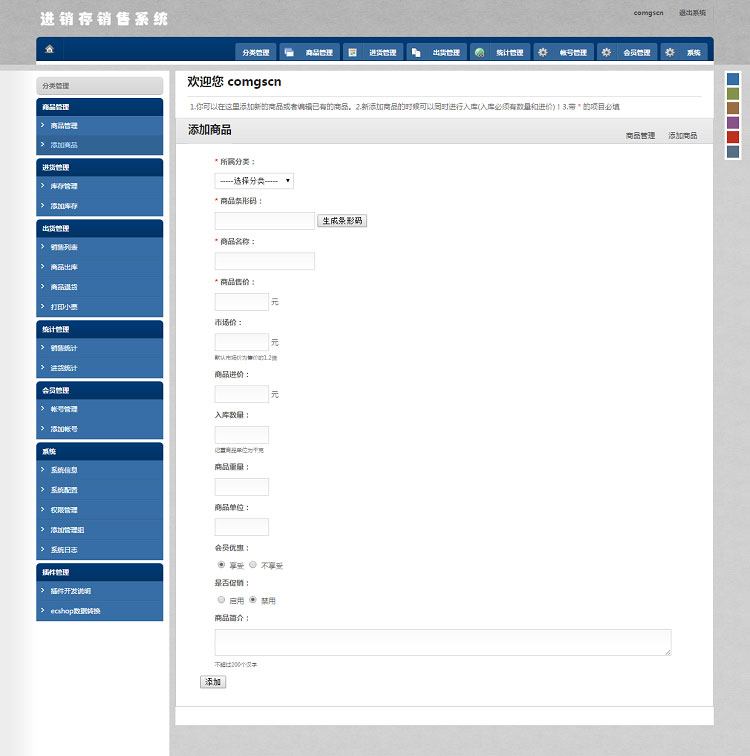
Task: Click chevron arrow beside sidebar 帐号管理
Action: coord(42,409)
